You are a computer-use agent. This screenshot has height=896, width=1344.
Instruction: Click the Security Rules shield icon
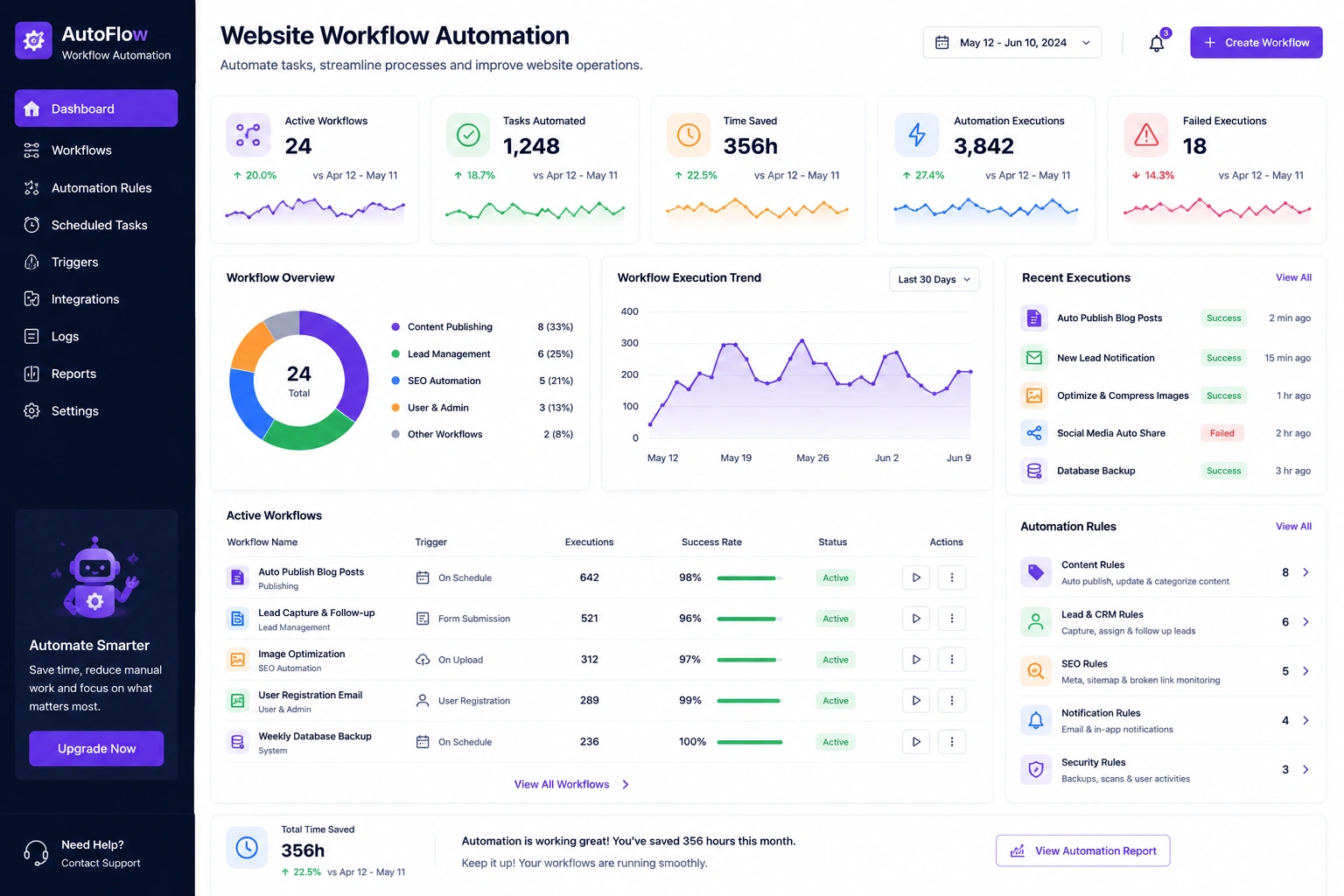1036,770
